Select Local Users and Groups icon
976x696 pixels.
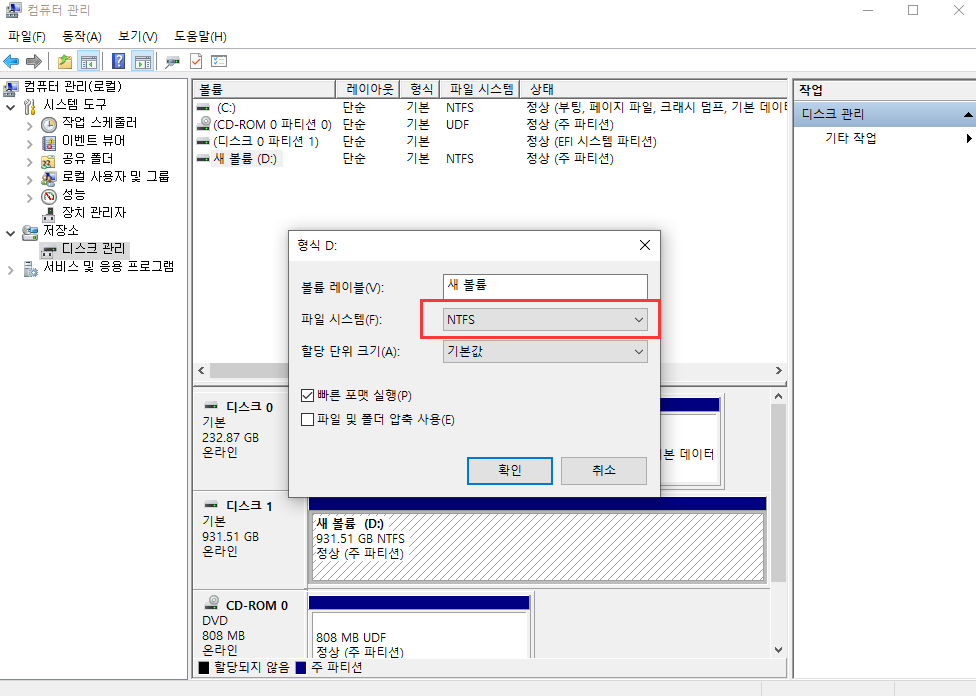click(49, 178)
